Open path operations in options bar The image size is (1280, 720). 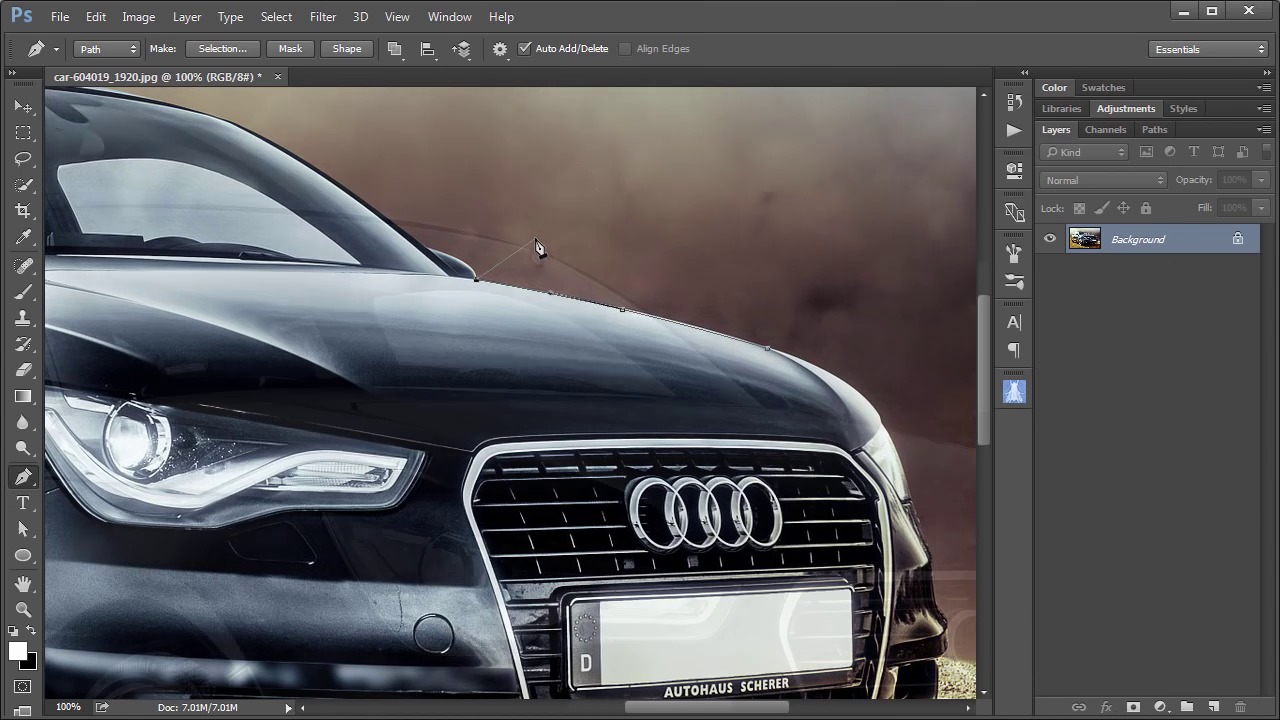[395, 49]
